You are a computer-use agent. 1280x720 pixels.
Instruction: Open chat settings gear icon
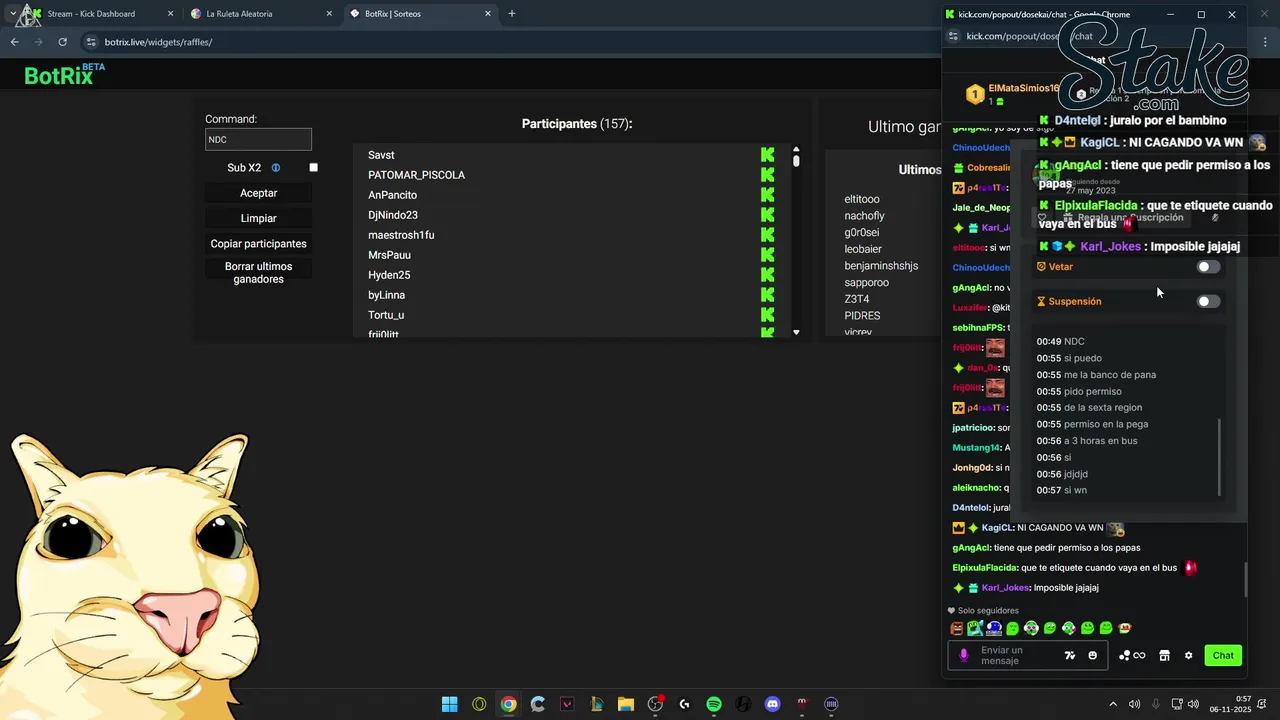(1189, 655)
